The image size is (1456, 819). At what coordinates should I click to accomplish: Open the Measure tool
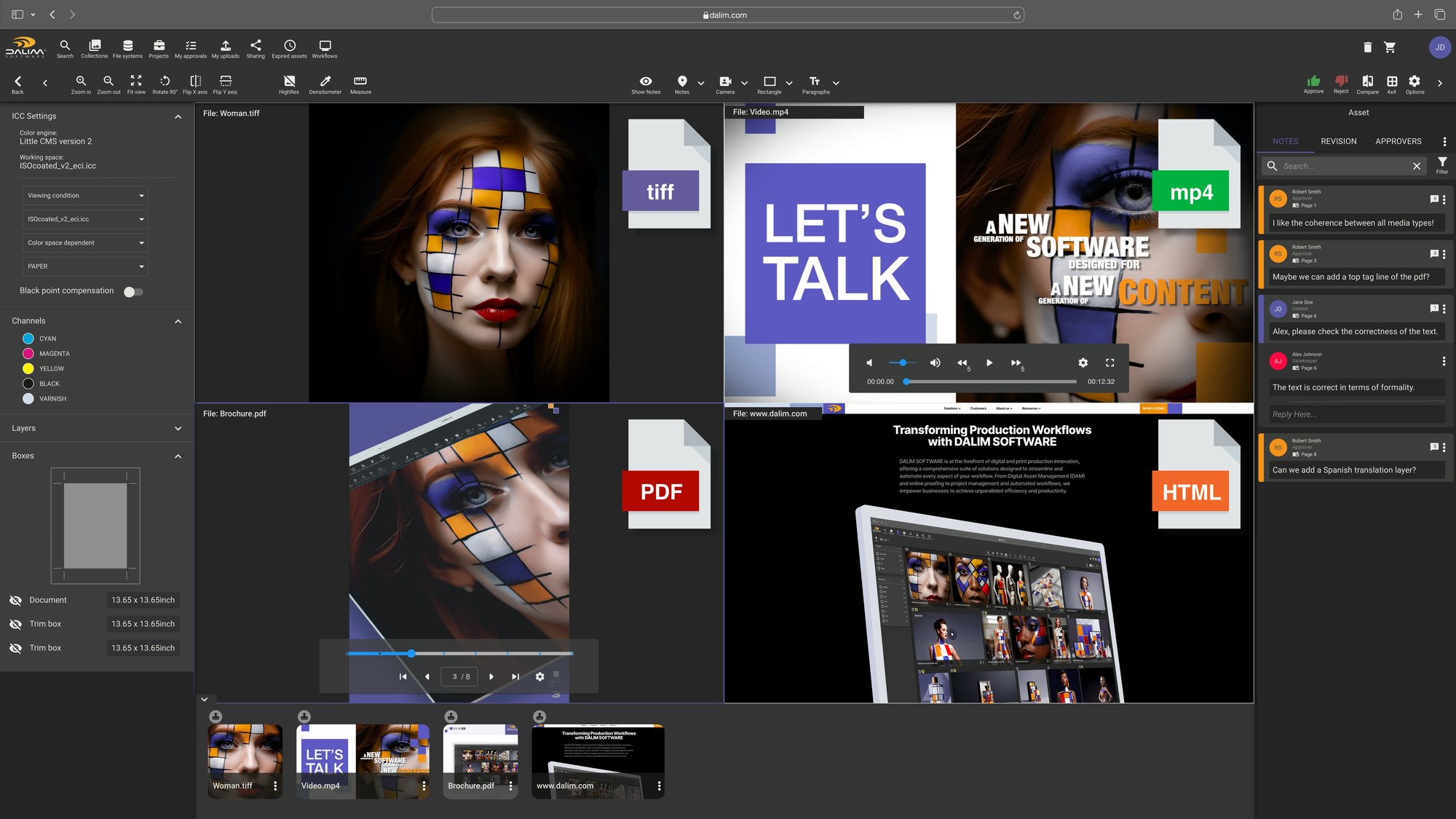point(360,84)
